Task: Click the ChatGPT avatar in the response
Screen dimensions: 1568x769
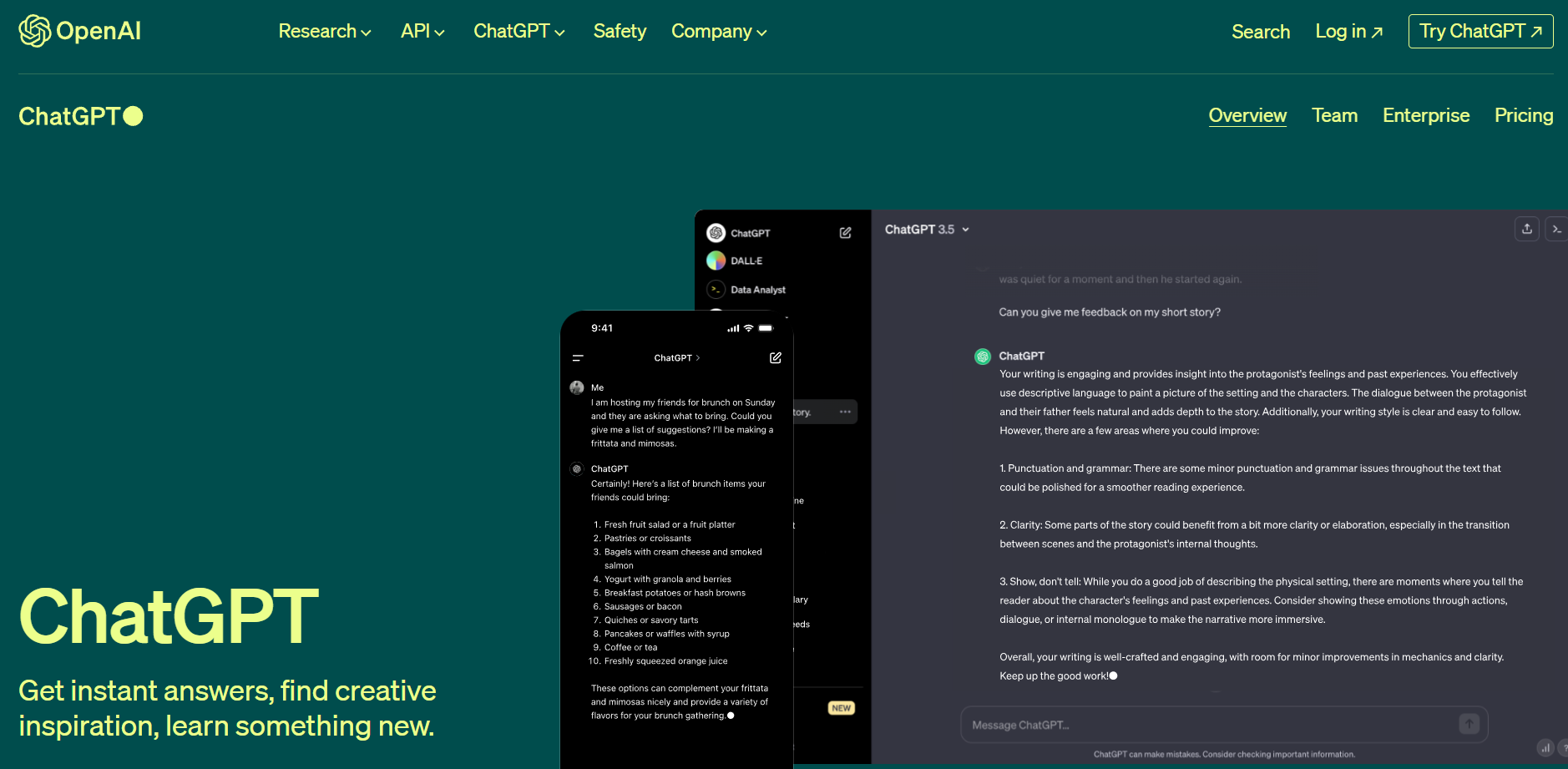Action: click(x=983, y=357)
